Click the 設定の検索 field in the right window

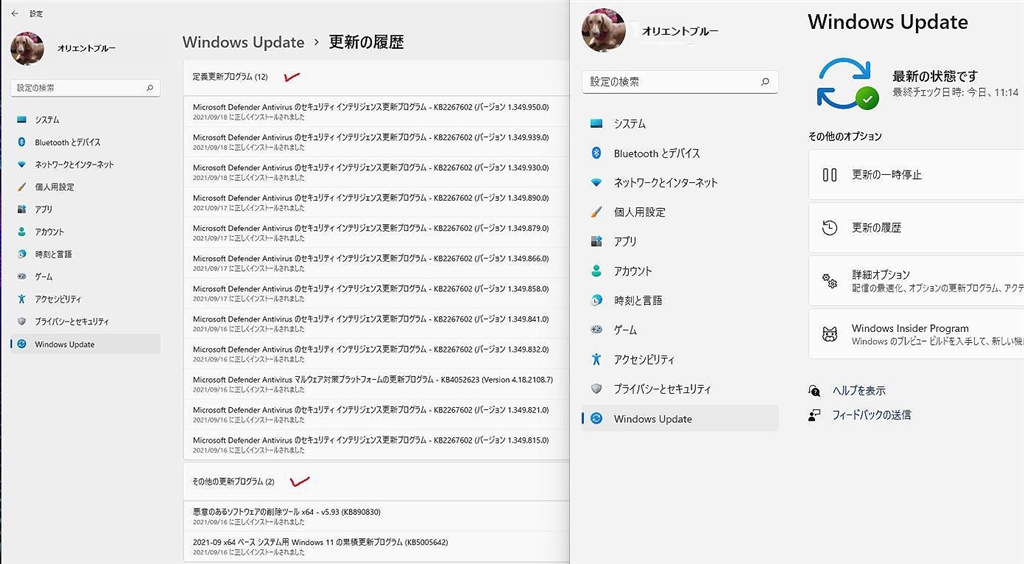coord(680,82)
